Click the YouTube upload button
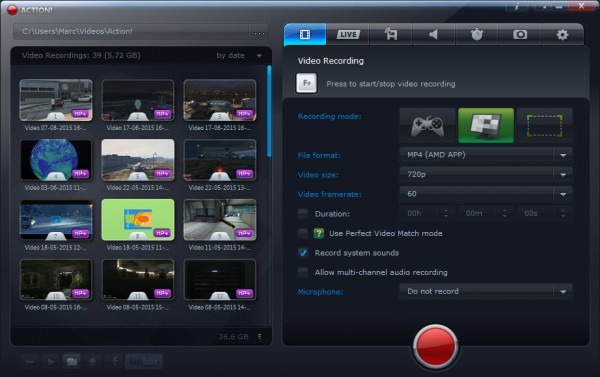Screen dimensions: 600x377 coord(143,361)
